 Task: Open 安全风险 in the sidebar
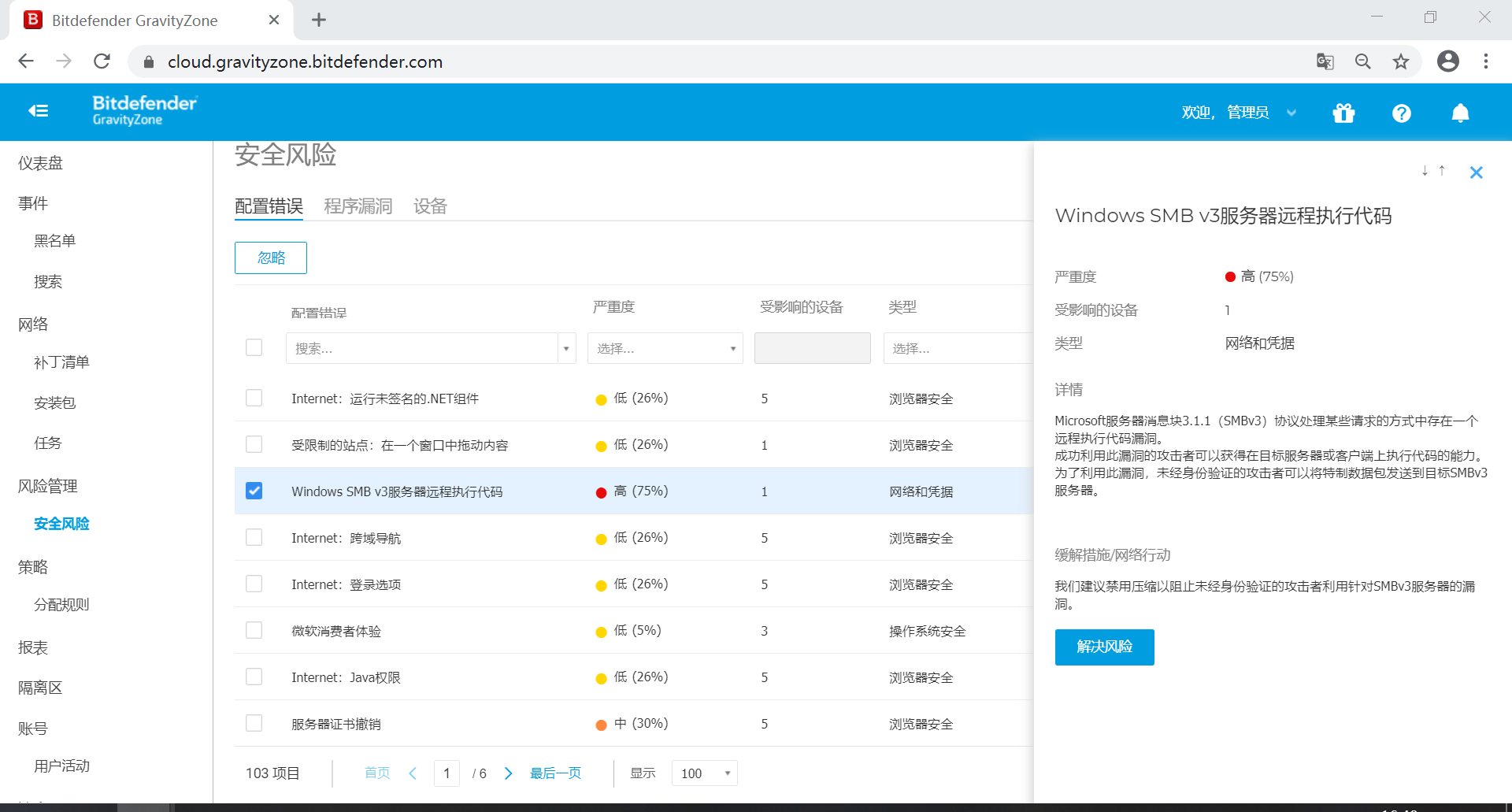[x=61, y=524]
